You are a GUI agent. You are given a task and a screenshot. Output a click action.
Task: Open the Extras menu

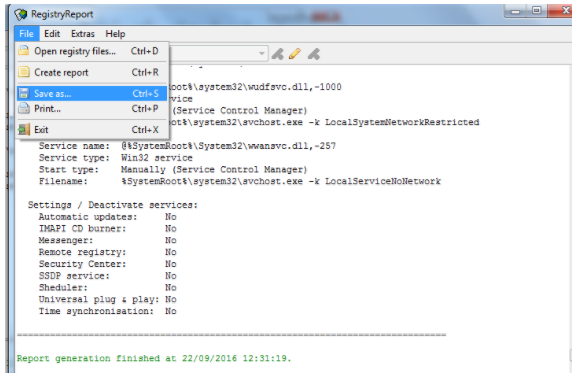point(83,34)
